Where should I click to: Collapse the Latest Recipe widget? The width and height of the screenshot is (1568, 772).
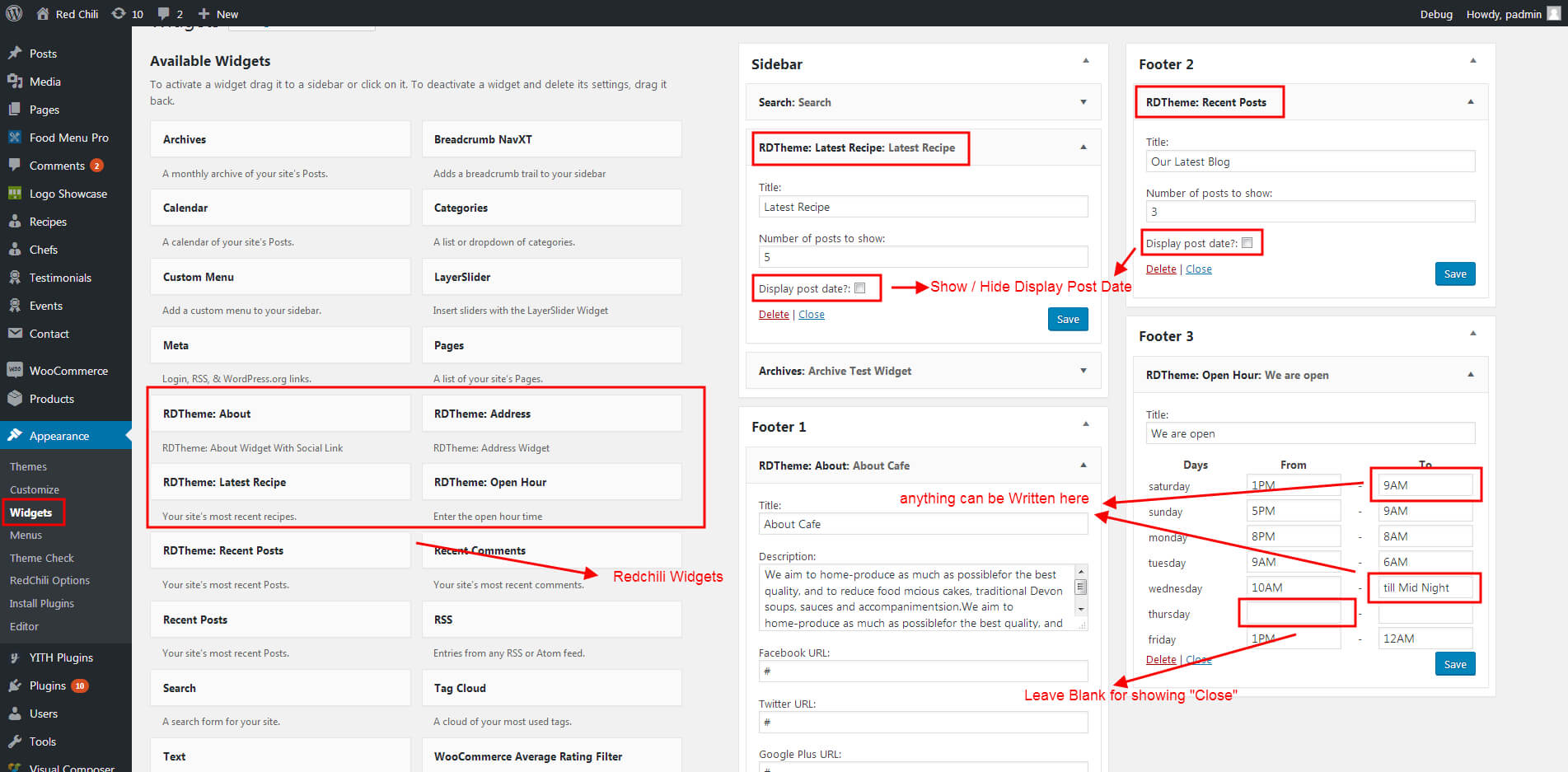coord(1084,147)
